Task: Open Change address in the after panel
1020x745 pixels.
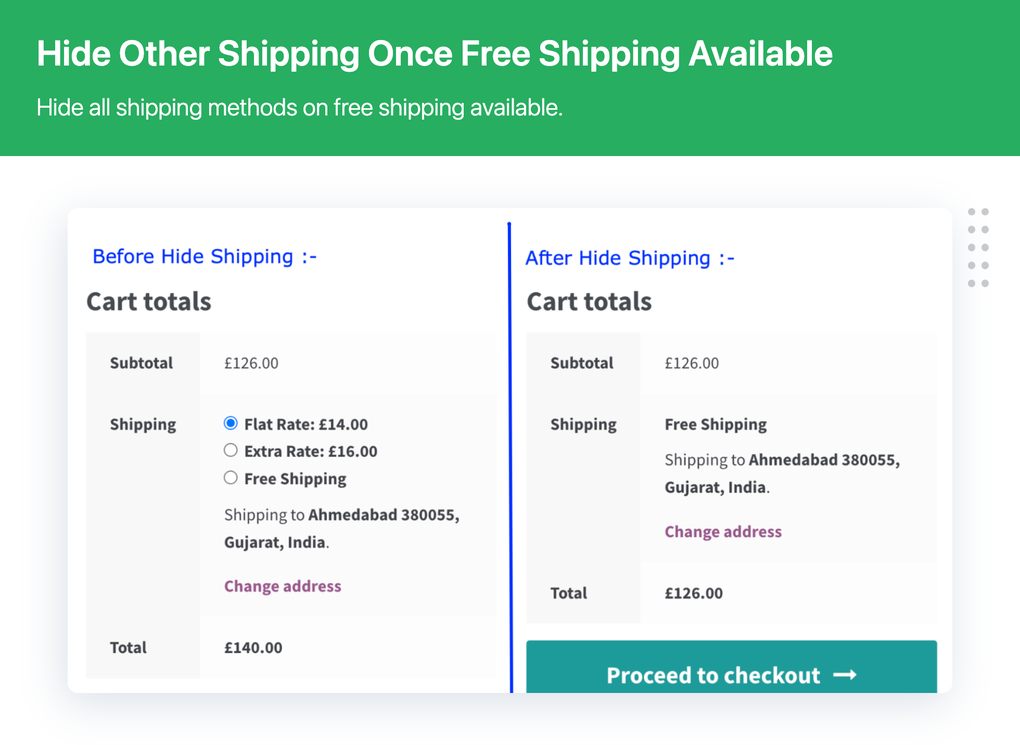Action: coord(722,531)
